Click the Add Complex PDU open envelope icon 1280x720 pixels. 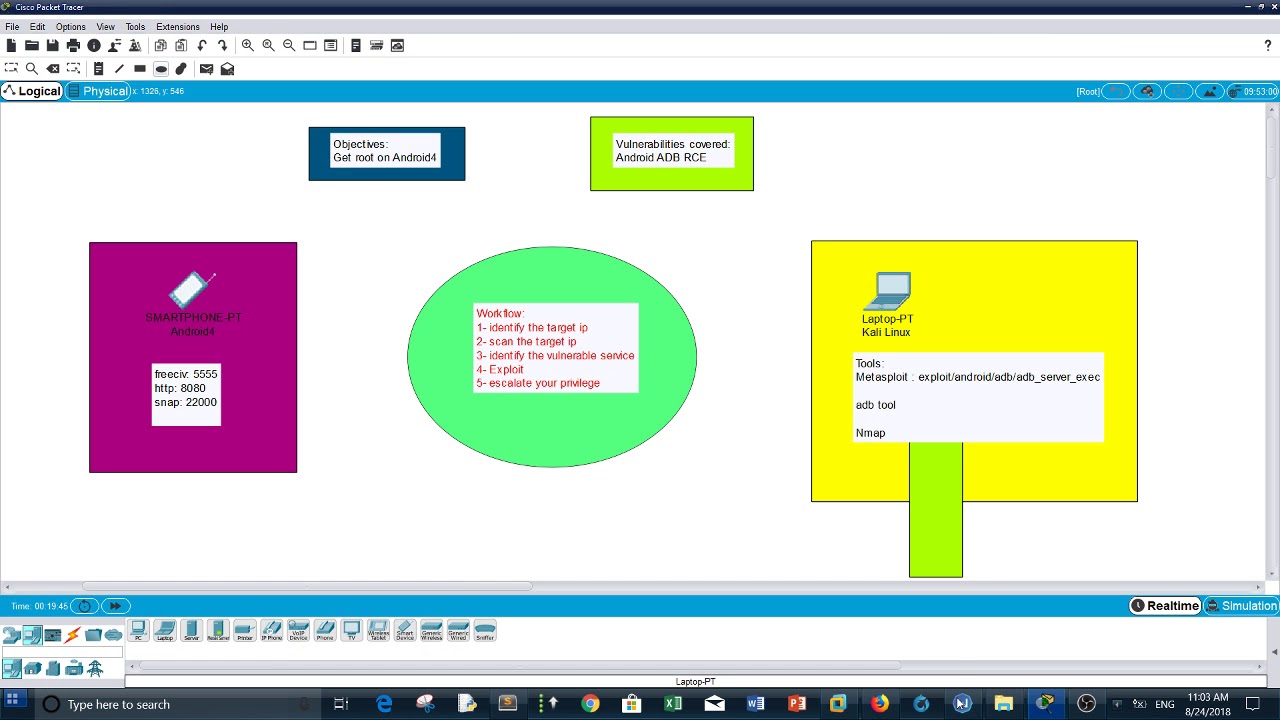(227, 68)
